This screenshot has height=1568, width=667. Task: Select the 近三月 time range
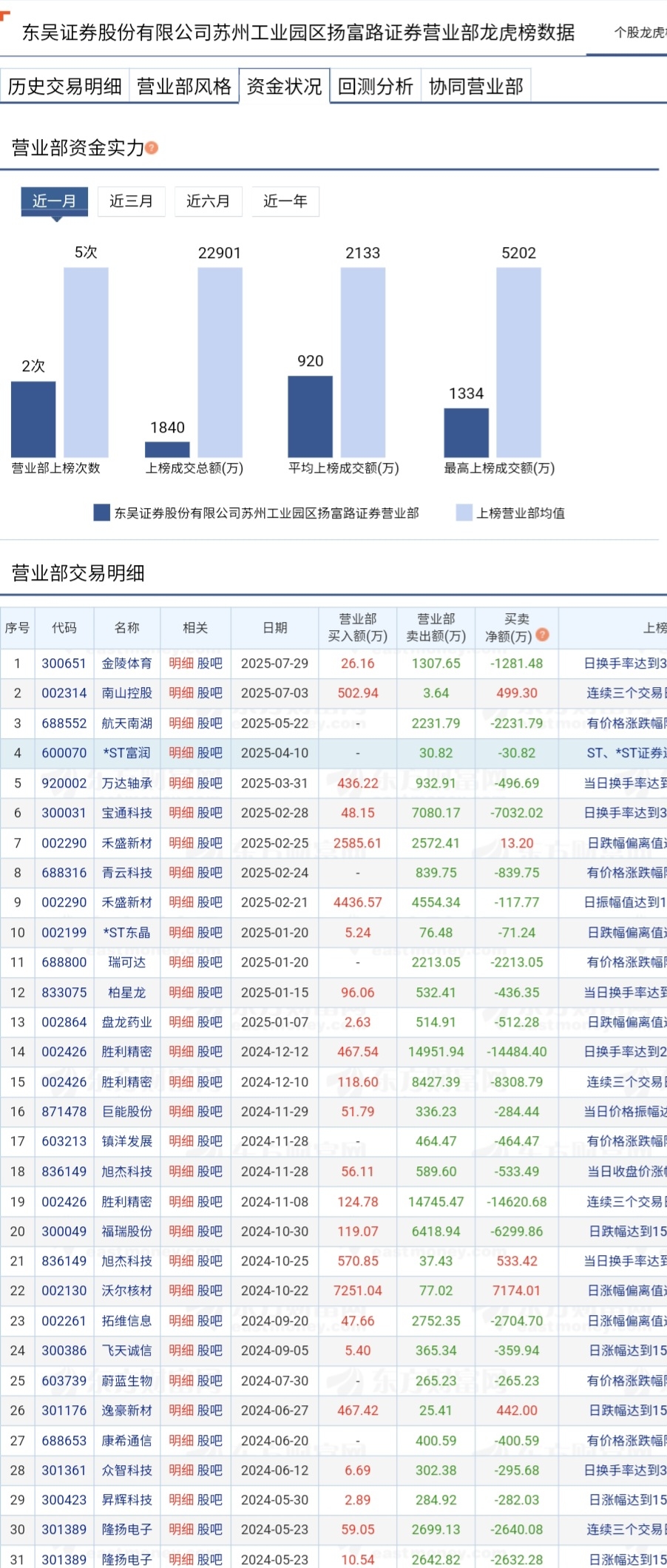132,201
